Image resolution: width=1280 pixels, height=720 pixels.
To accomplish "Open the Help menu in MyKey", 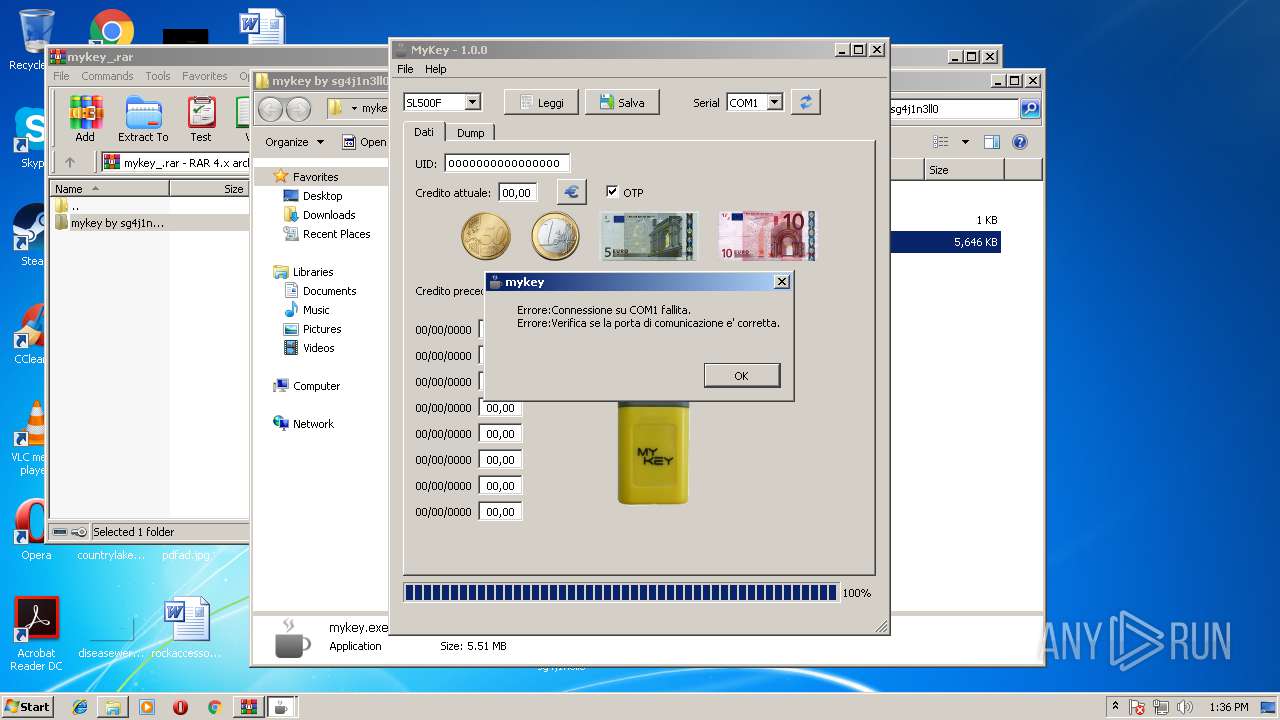I will tap(435, 69).
